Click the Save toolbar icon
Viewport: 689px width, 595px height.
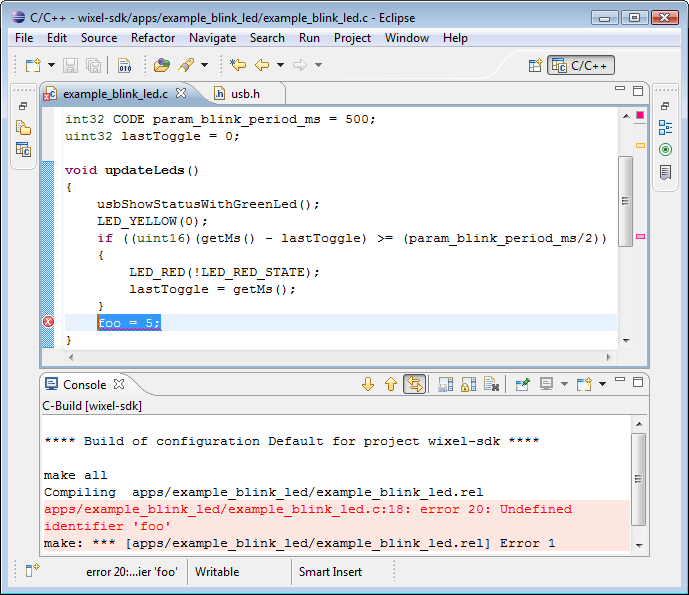tap(70, 65)
